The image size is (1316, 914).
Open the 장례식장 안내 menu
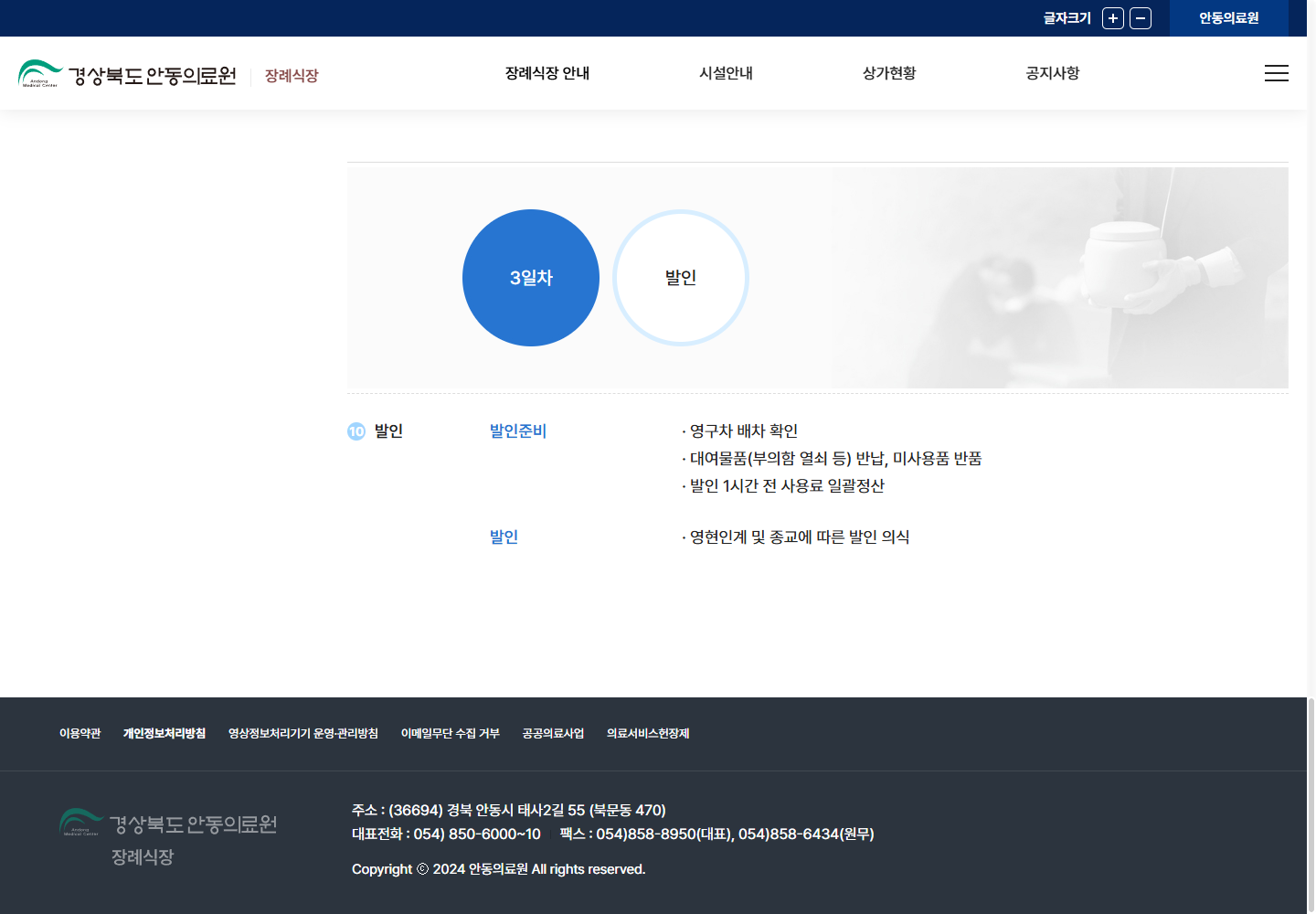point(547,73)
